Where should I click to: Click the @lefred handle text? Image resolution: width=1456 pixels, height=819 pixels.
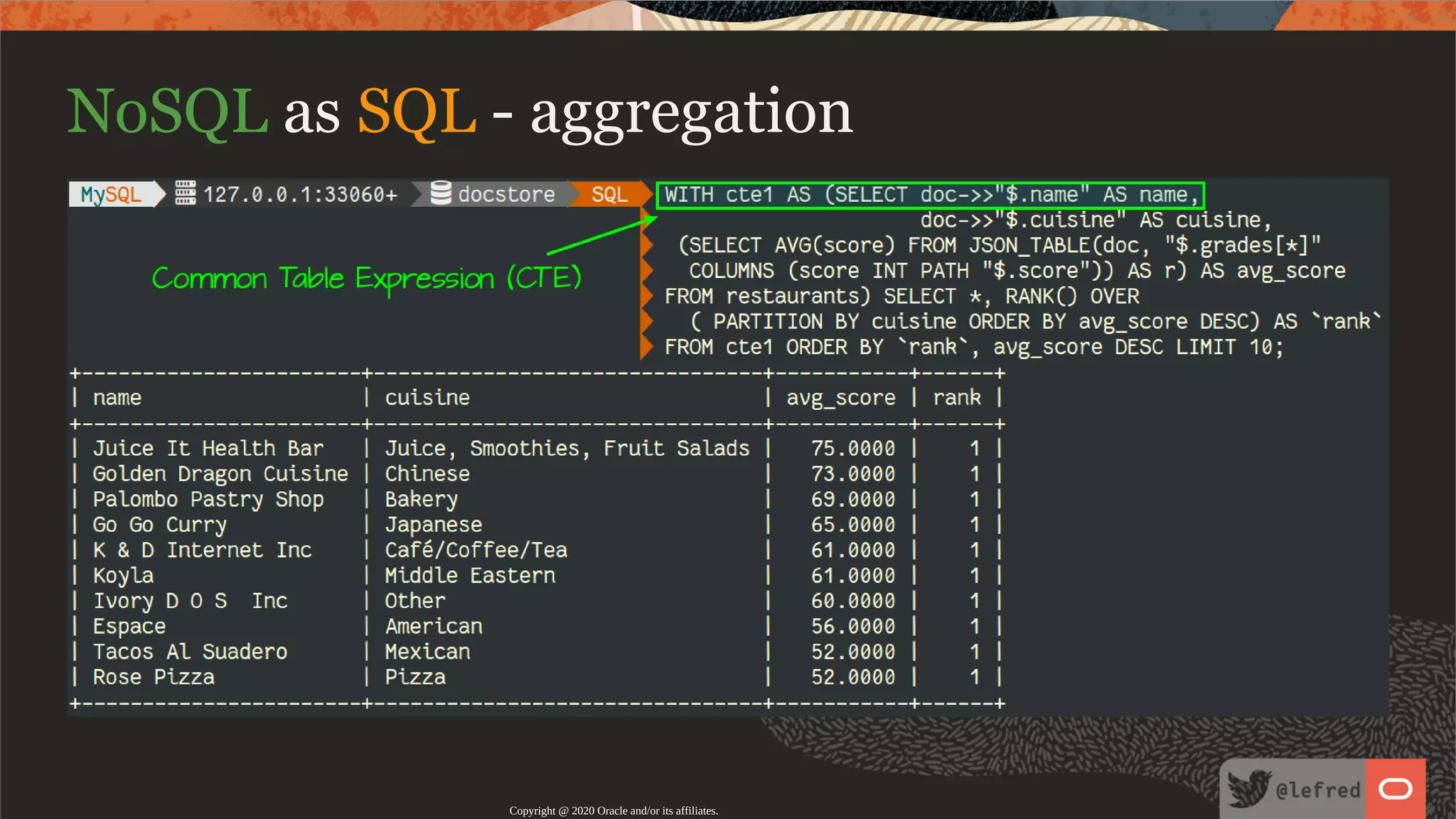coord(1317,790)
